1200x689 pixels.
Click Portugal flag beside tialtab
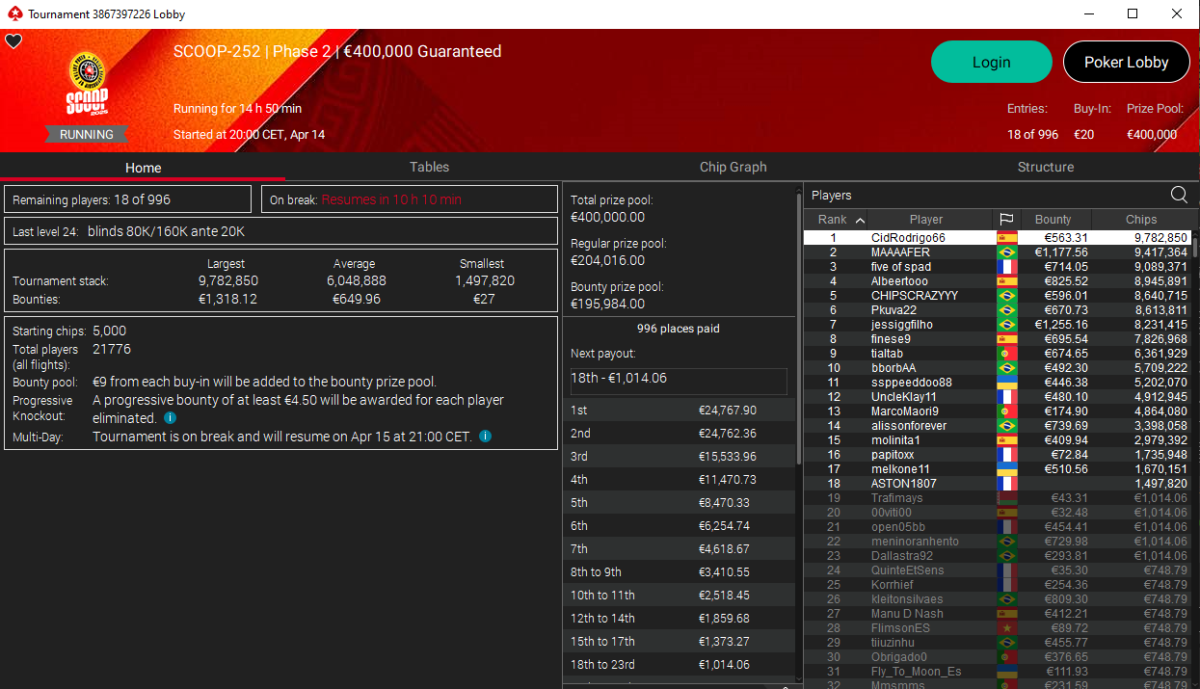tap(1007, 354)
